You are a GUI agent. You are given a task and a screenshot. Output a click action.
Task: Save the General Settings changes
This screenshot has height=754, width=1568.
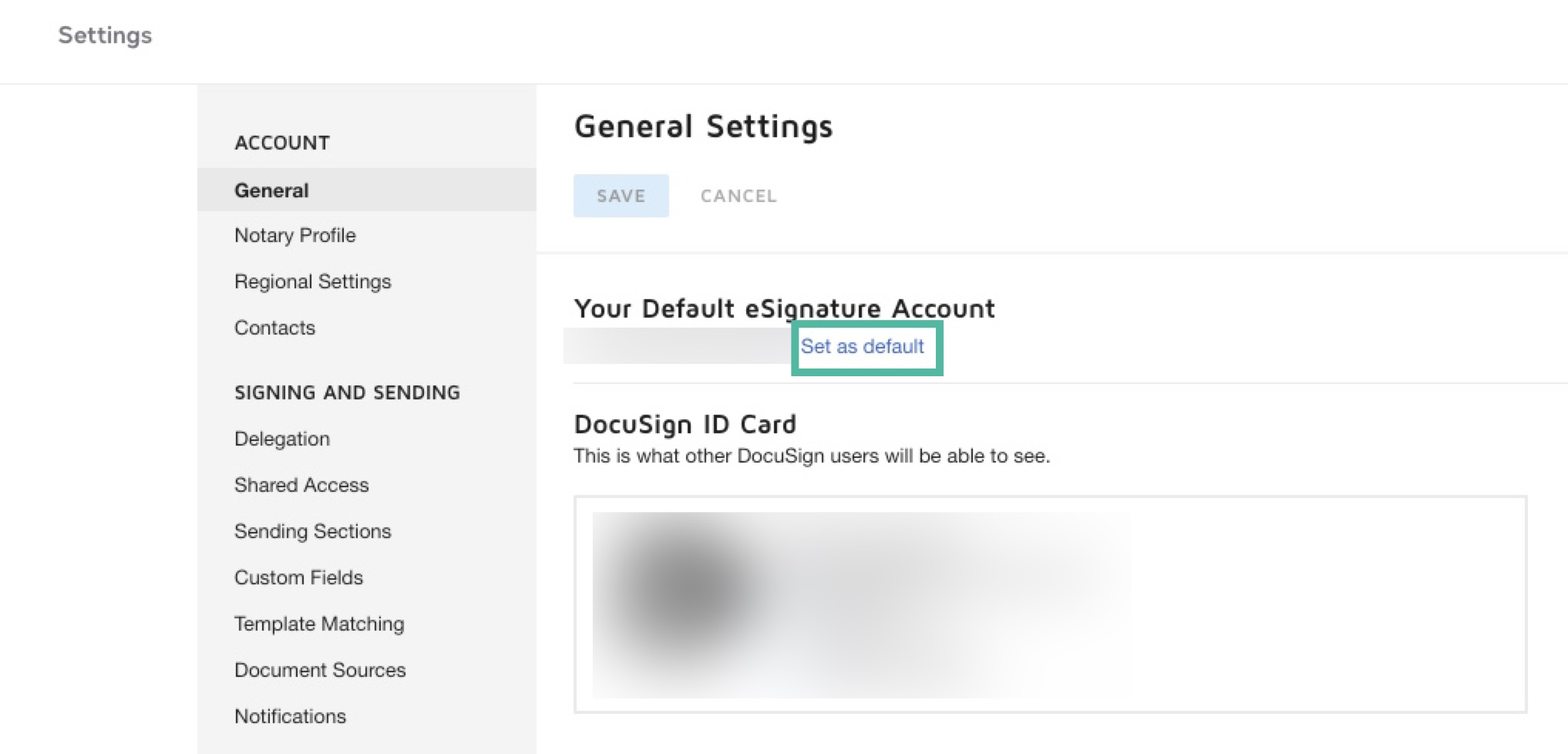click(621, 195)
